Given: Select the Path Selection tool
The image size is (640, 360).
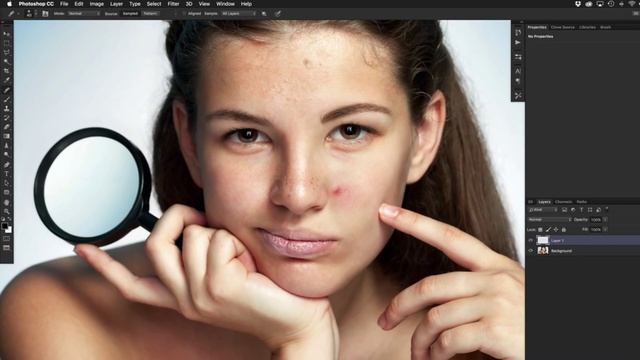Looking at the screenshot, I should [7, 183].
